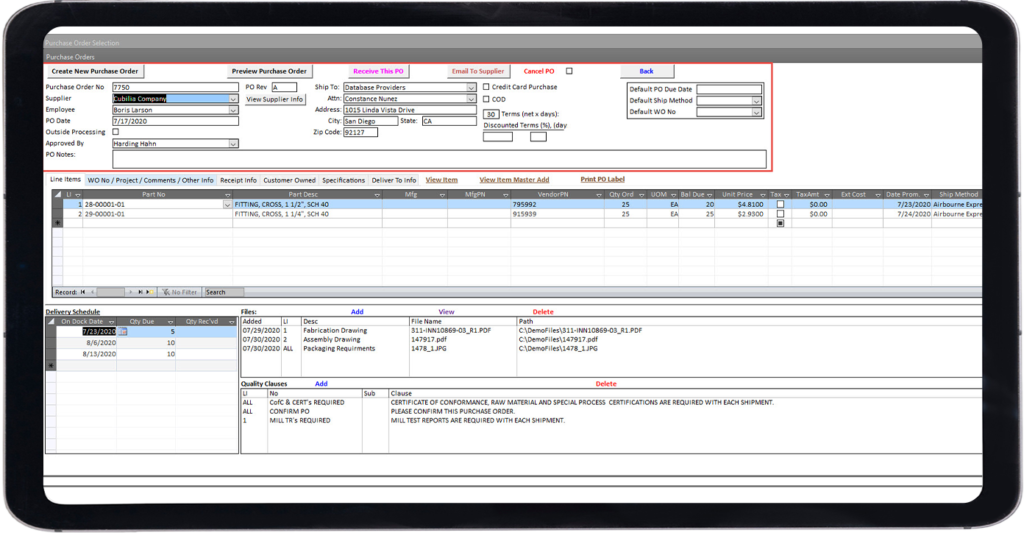Click Create New Purchase Order button
The image size is (1024, 533).
pyautogui.click(x=95, y=71)
